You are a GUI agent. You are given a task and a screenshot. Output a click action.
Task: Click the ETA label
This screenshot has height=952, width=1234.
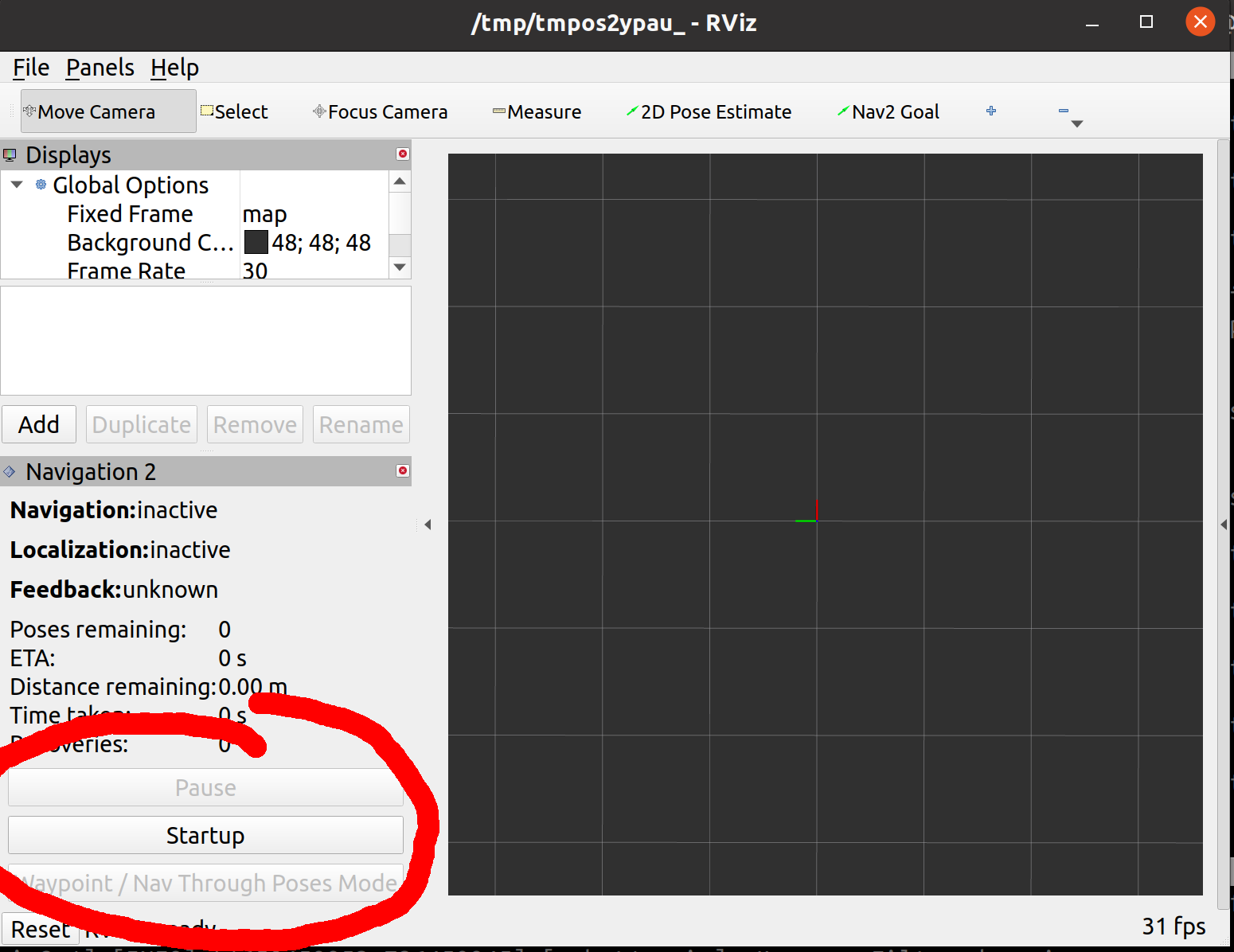[x=33, y=658]
